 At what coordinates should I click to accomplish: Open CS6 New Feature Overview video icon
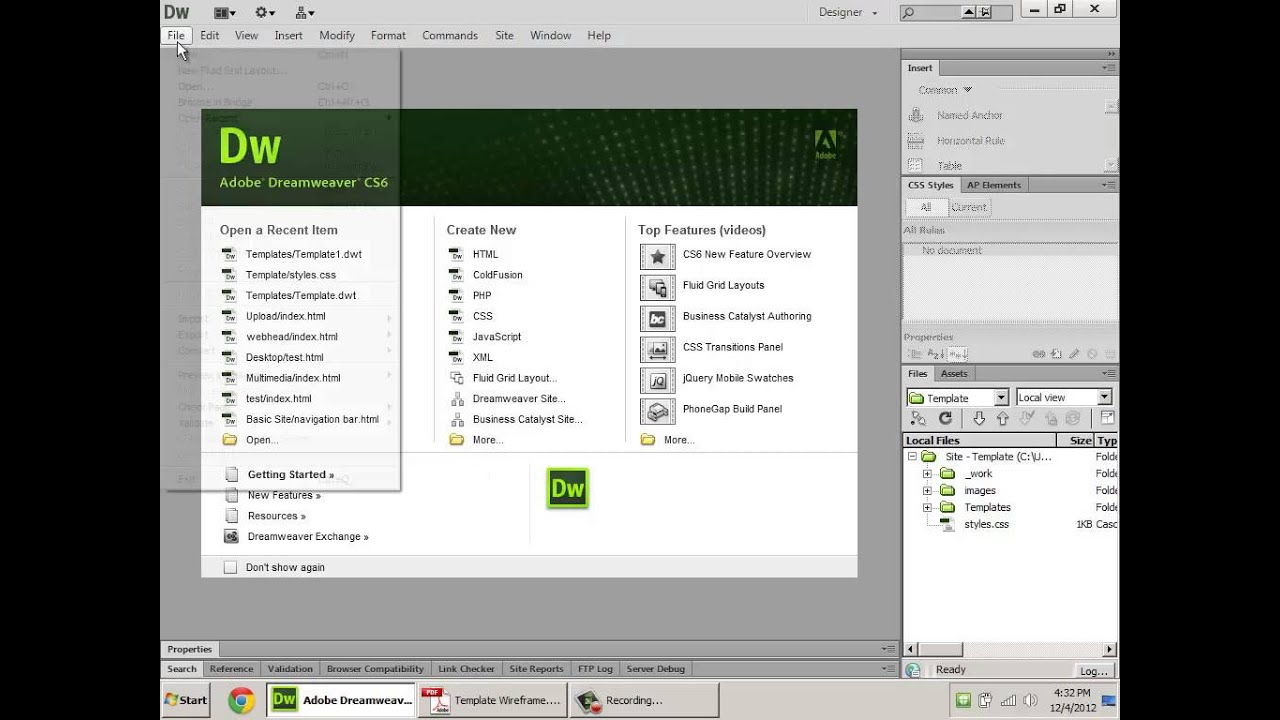(657, 255)
